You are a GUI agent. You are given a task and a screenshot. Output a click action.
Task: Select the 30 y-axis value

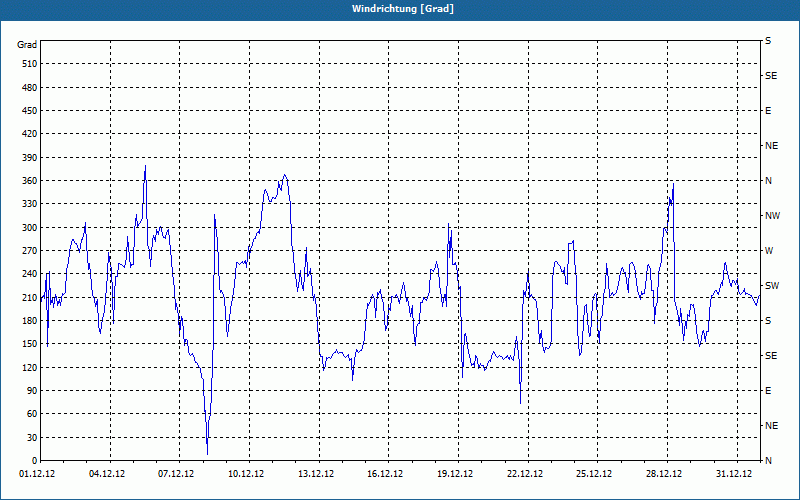32,437
